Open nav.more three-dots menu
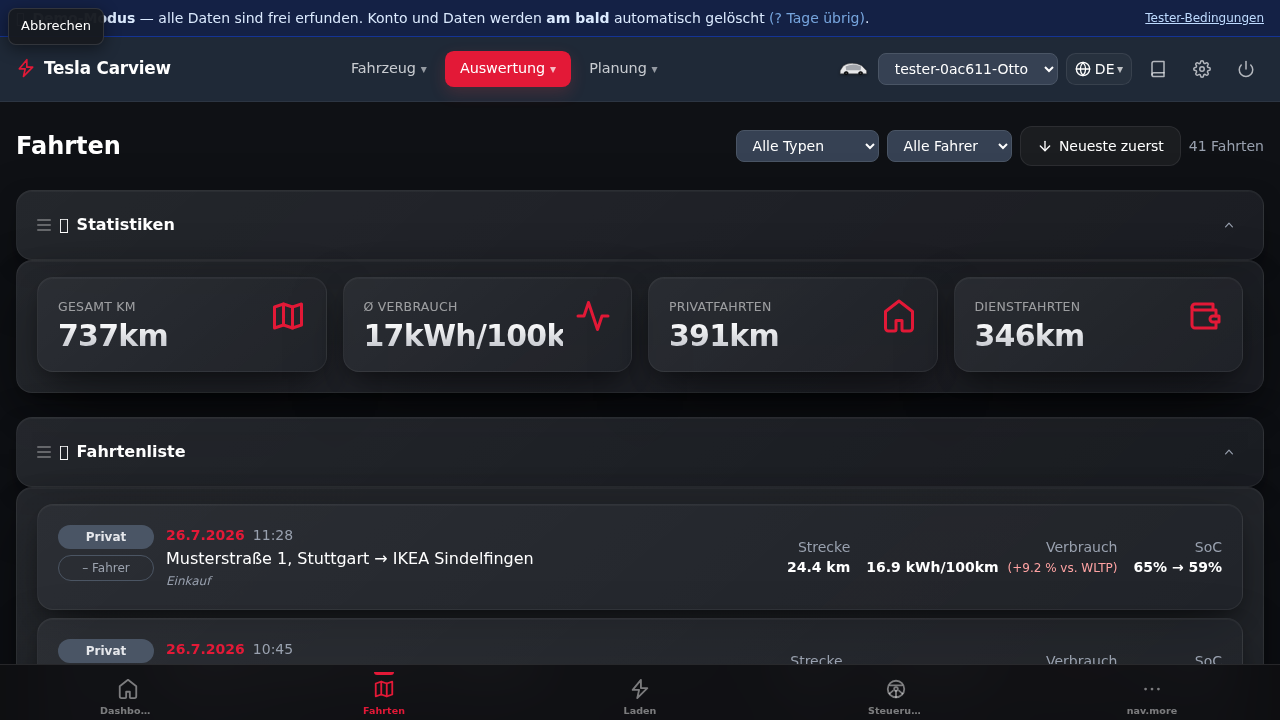The width and height of the screenshot is (1280, 720). 1152,696
